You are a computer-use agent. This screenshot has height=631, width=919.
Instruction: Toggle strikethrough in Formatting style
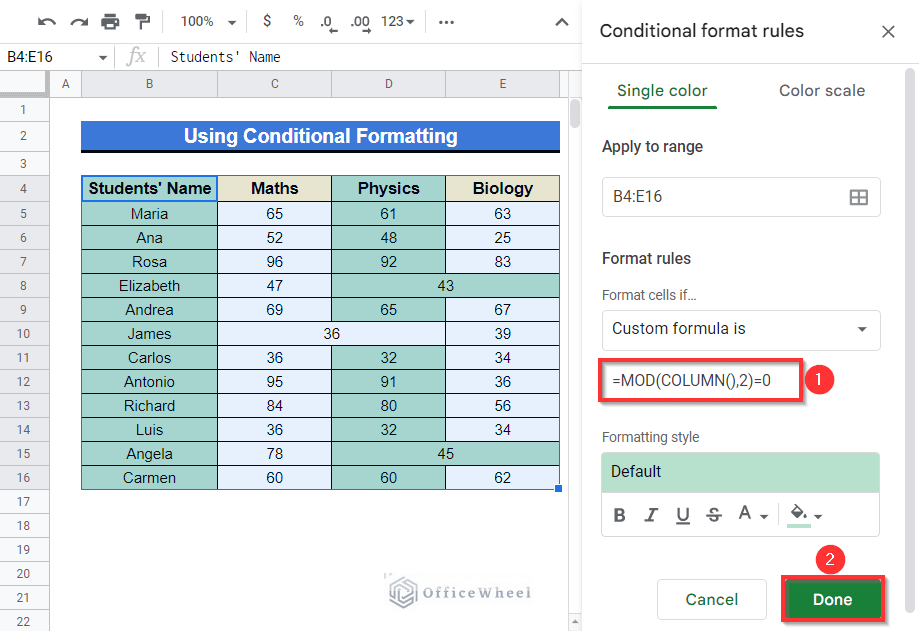[713, 514]
